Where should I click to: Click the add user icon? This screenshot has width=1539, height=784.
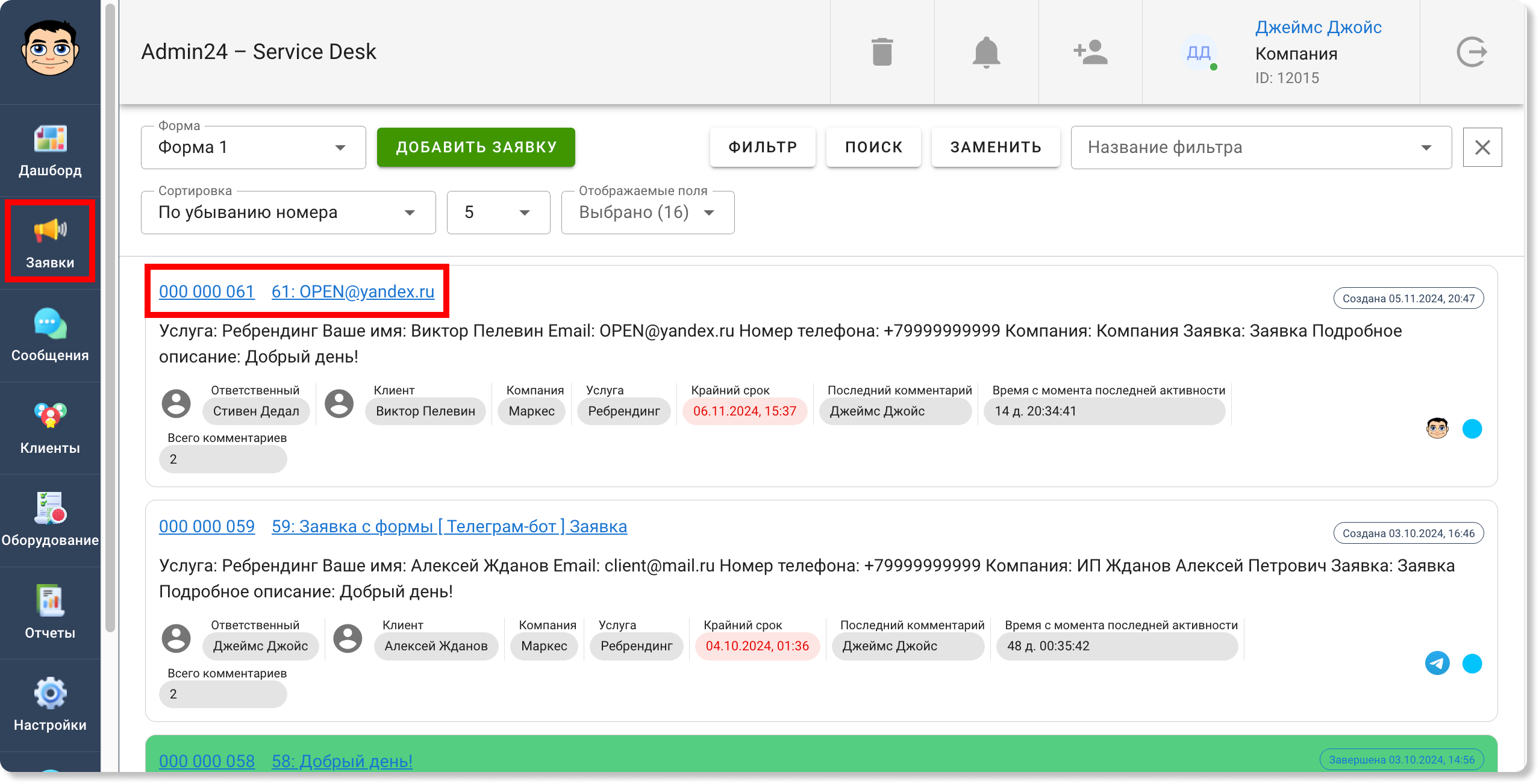point(1090,52)
